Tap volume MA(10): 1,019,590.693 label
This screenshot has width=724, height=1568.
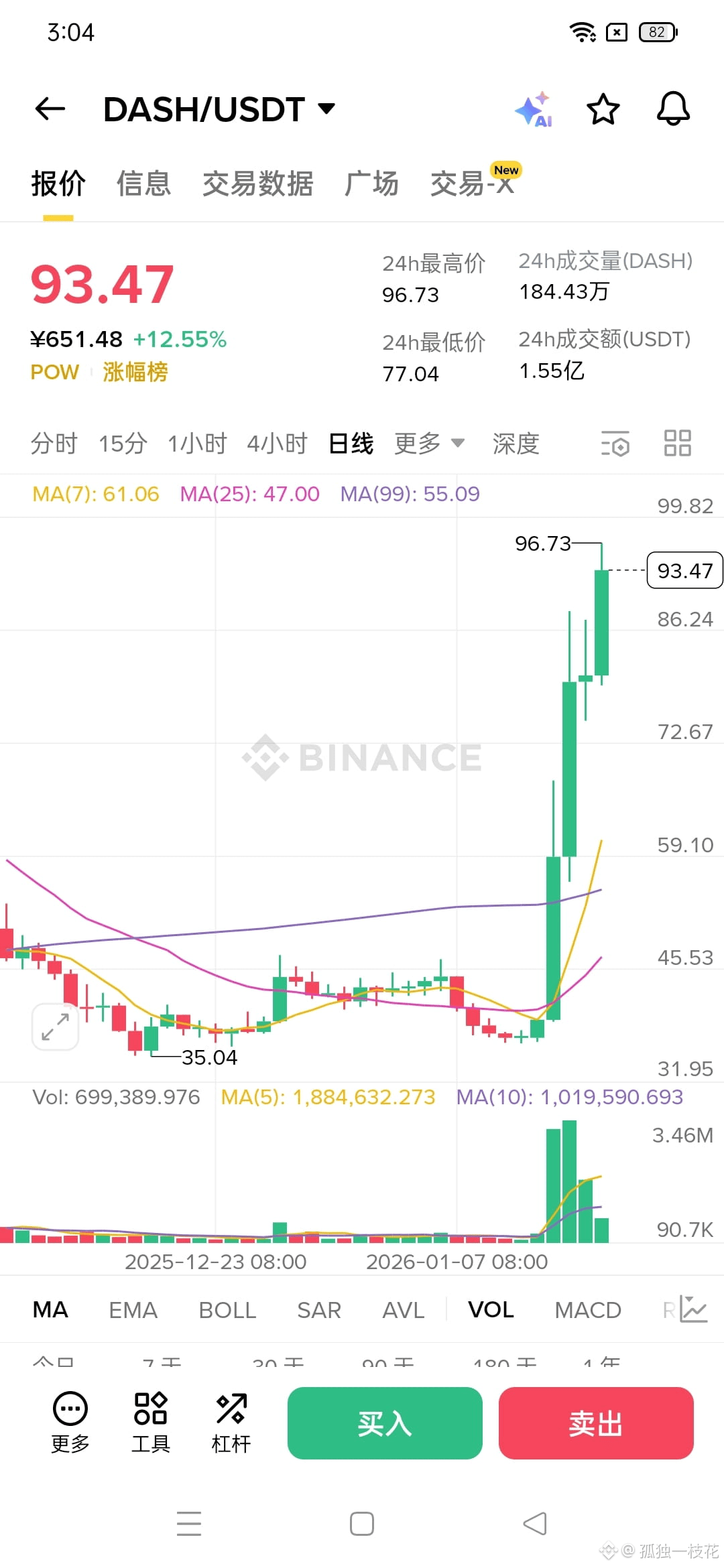click(570, 1097)
